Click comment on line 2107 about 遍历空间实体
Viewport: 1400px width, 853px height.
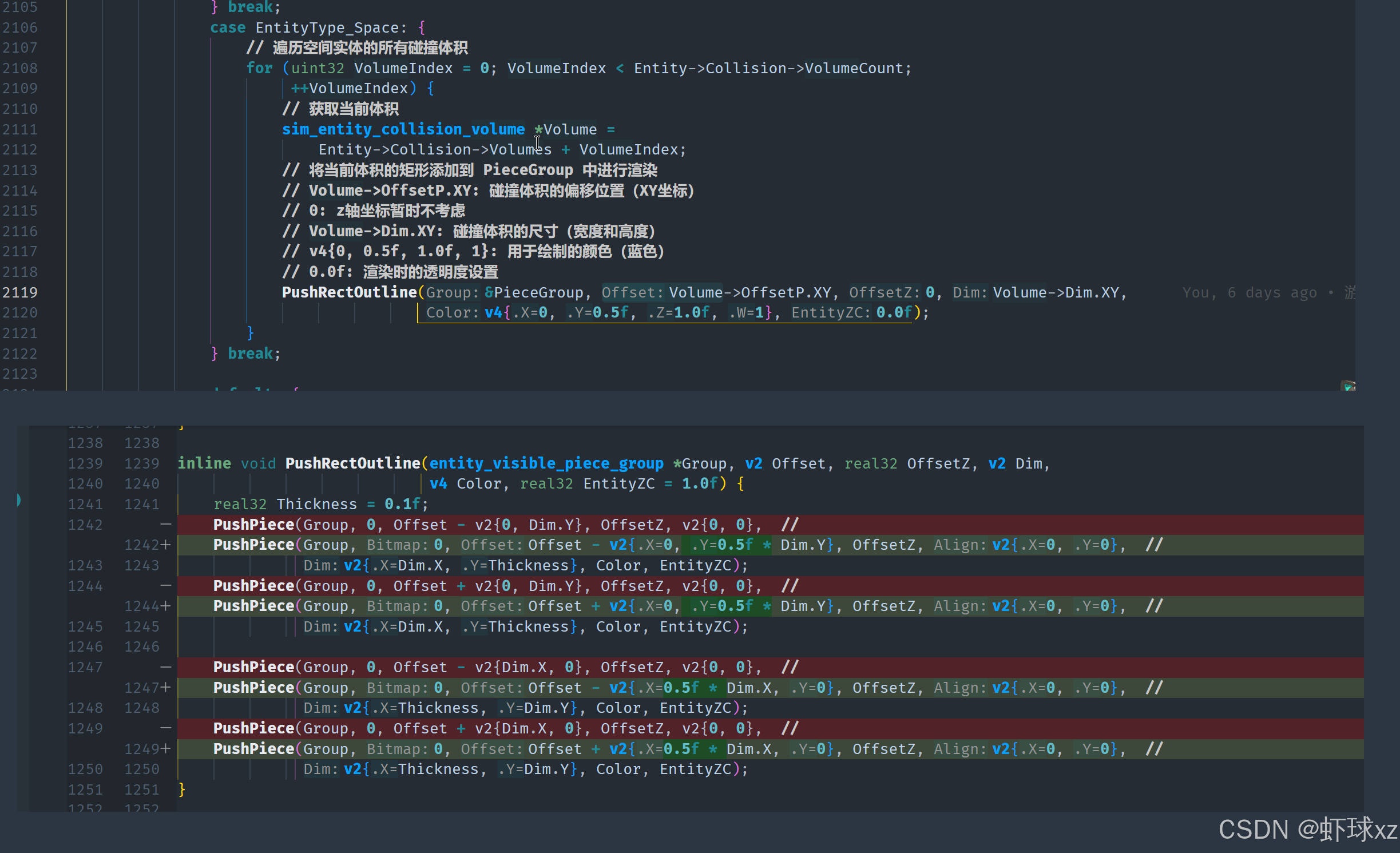[x=358, y=47]
